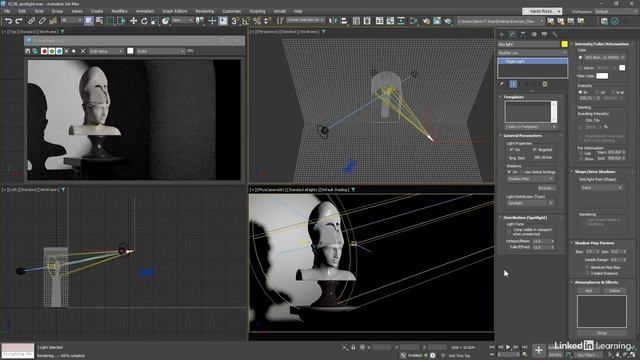The width and height of the screenshot is (640, 360).
Task: Enable Cone visible in viewport checkbox
Action: [509, 232]
